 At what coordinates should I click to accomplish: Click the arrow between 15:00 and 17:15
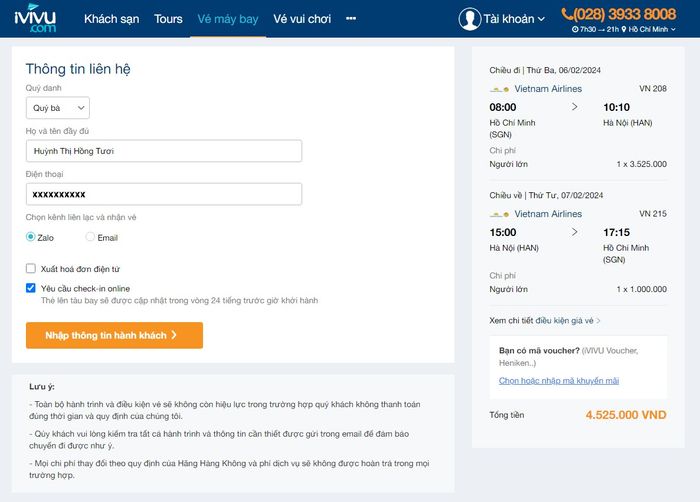point(574,232)
